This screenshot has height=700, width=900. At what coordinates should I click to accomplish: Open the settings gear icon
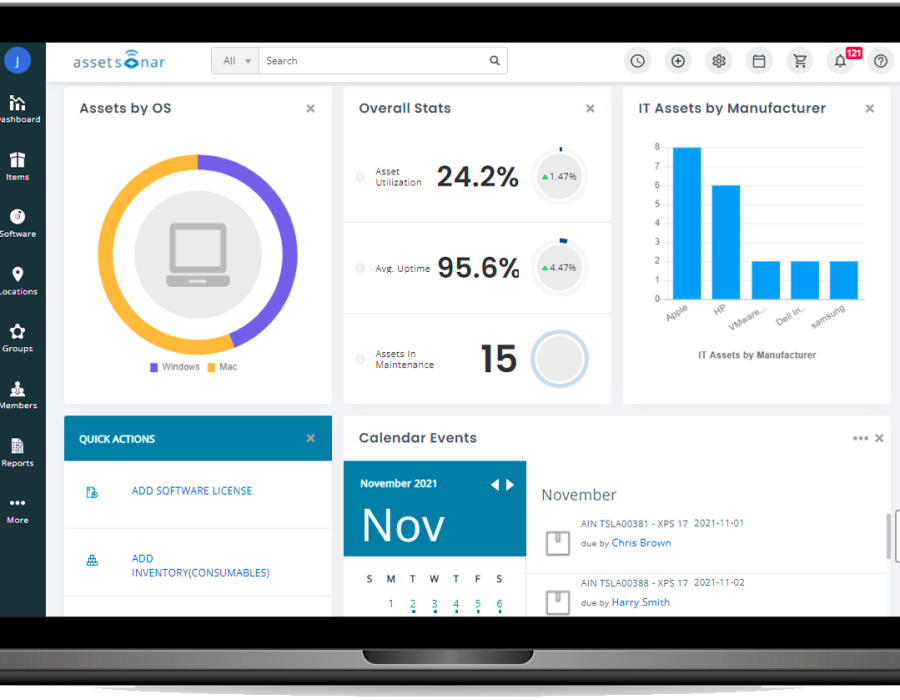coord(718,61)
